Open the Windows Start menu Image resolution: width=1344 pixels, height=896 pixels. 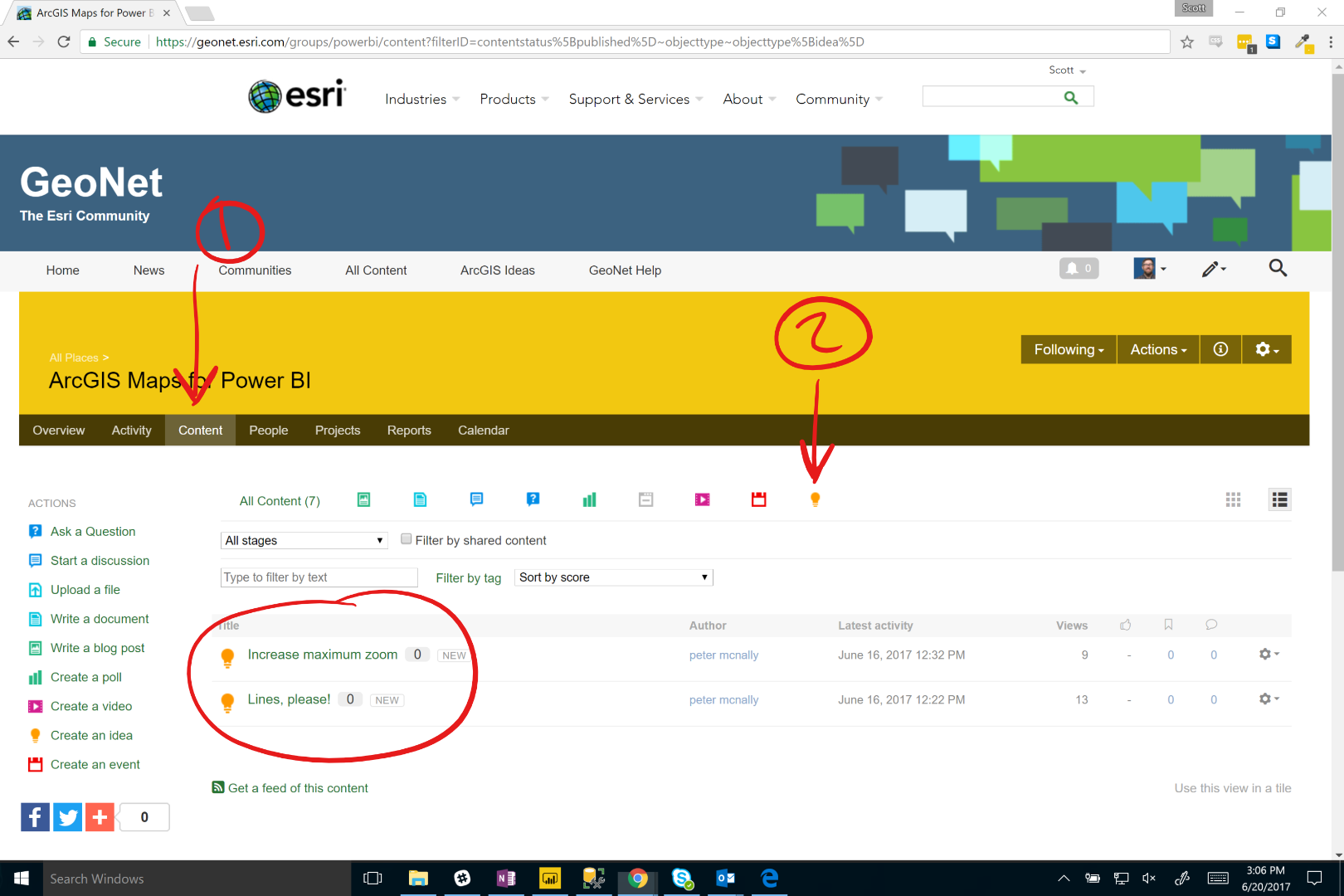tap(22, 879)
